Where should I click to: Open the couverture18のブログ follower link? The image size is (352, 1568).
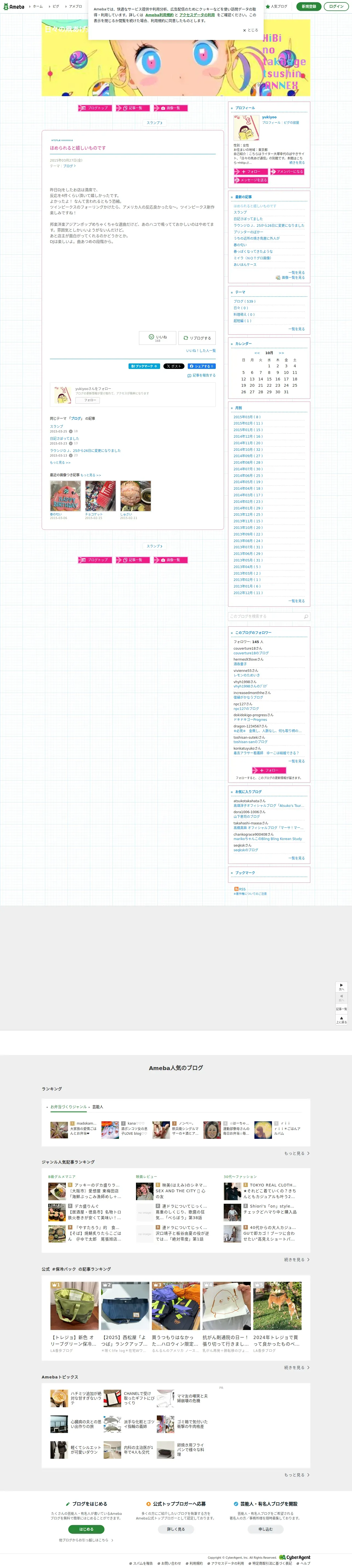click(x=251, y=653)
